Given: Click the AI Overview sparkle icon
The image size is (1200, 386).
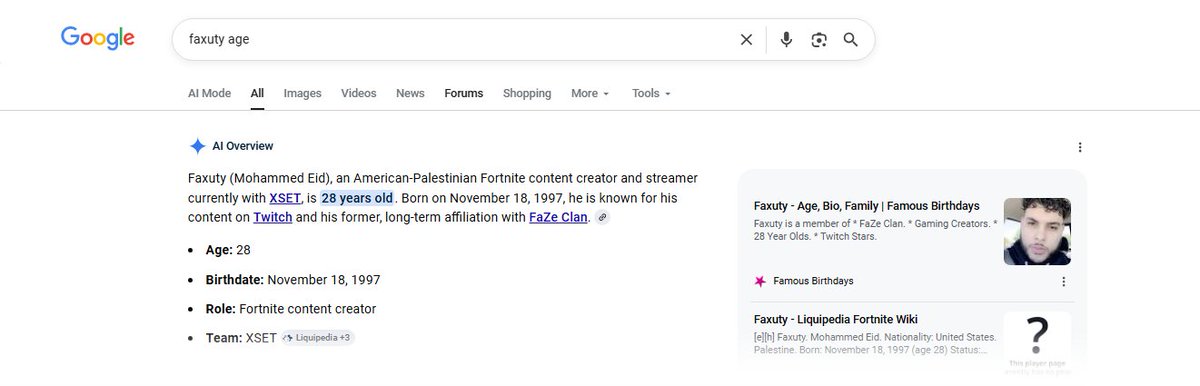Looking at the screenshot, I should [x=197, y=146].
